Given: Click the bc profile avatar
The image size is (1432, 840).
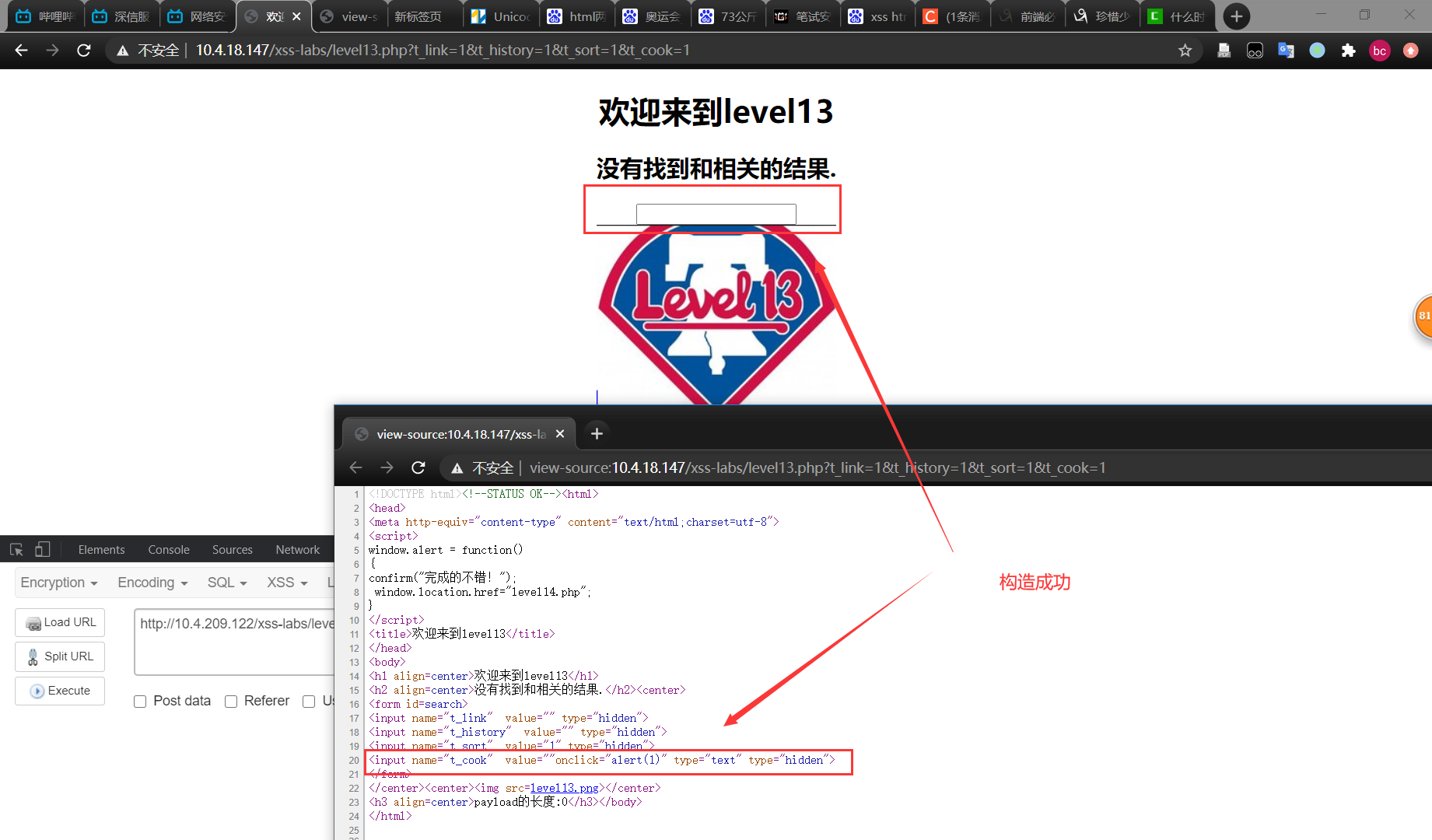Looking at the screenshot, I should [1379, 50].
